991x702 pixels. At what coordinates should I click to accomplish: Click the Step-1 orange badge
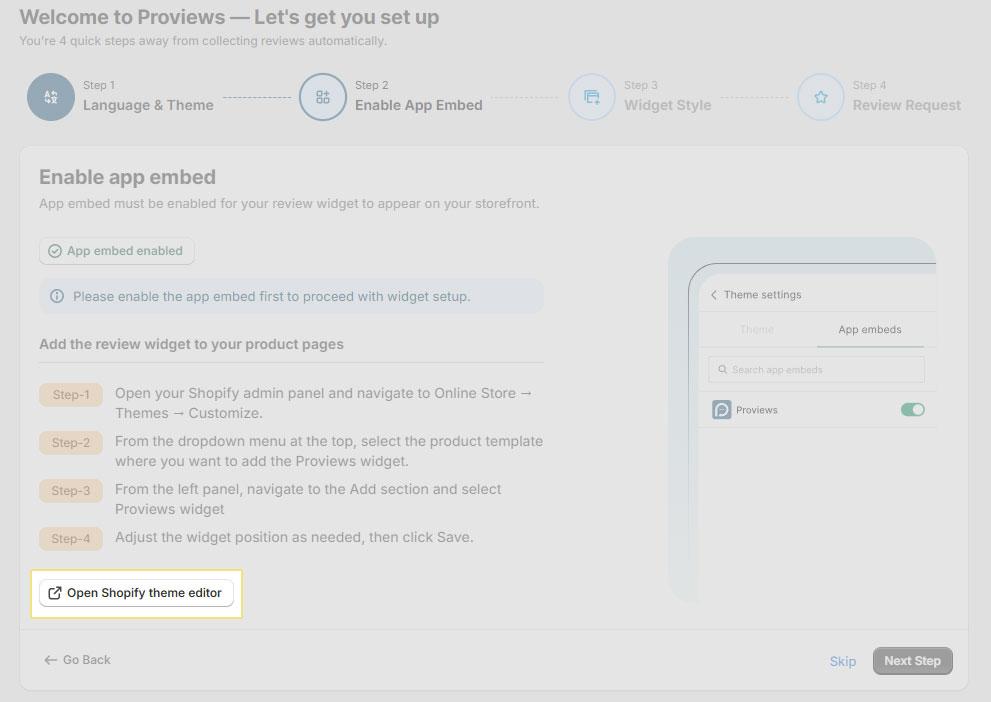(71, 395)
